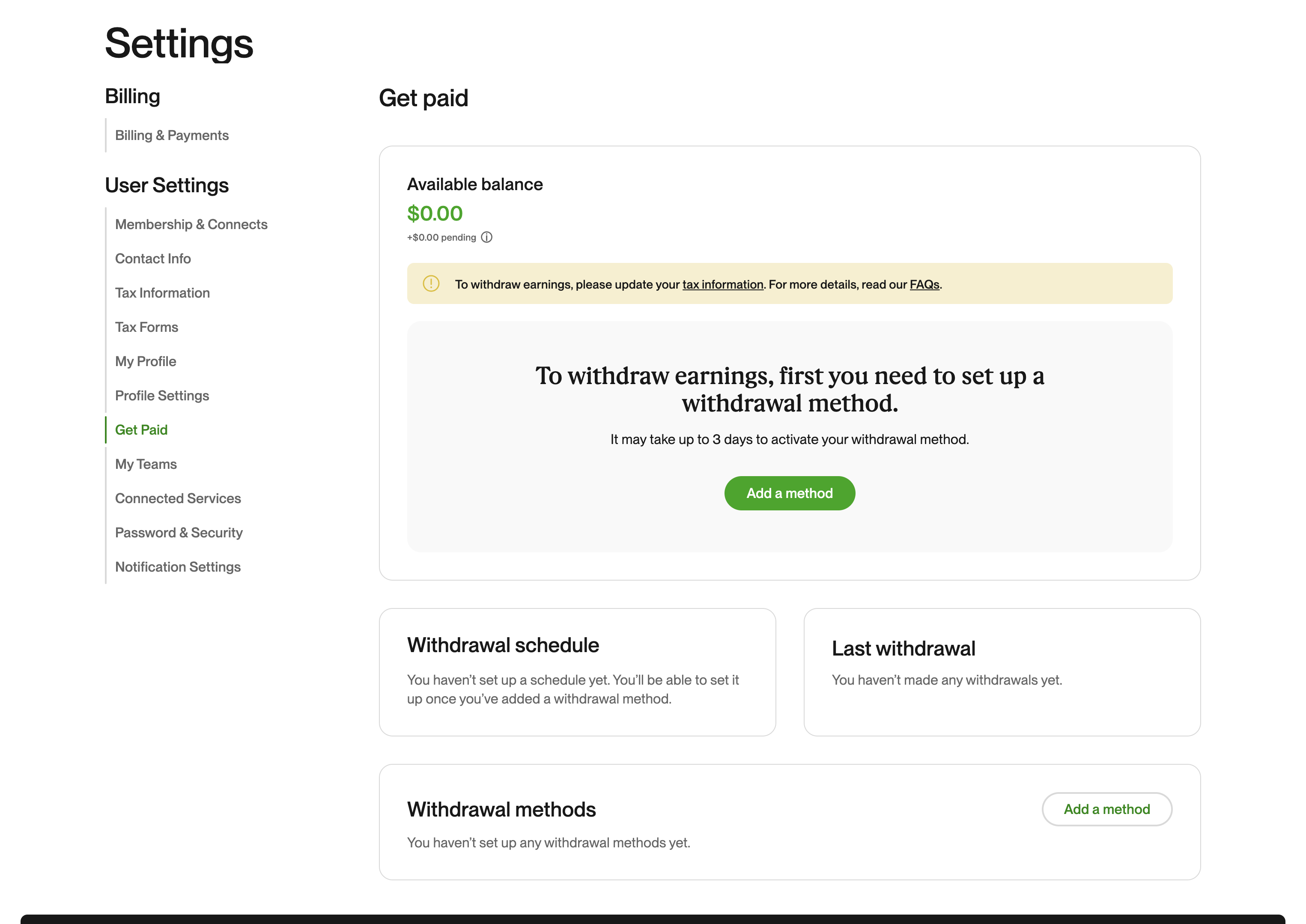The image size is (1306, 924).
Task: Open Password & Security settings
Action: tap(179, 533)
